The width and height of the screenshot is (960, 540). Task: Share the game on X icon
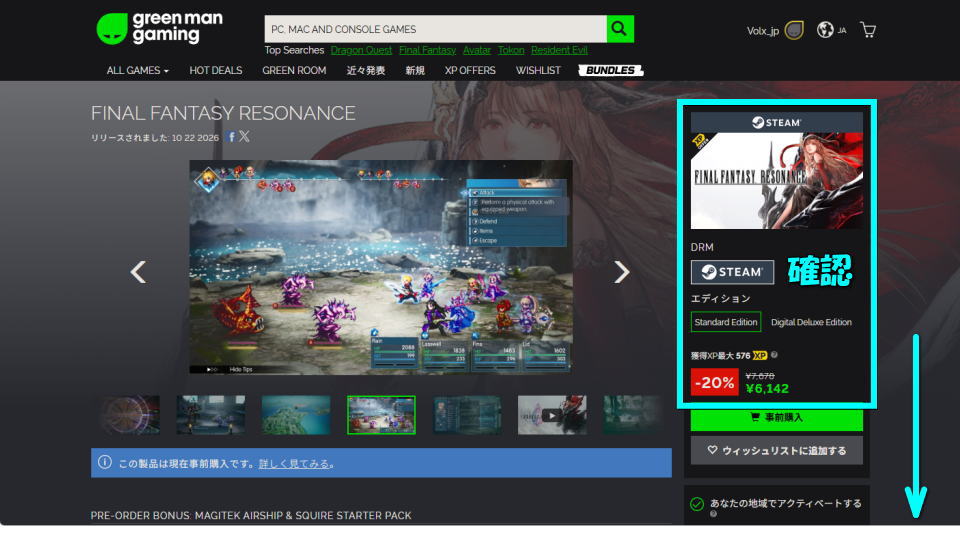tap(244, 136)
